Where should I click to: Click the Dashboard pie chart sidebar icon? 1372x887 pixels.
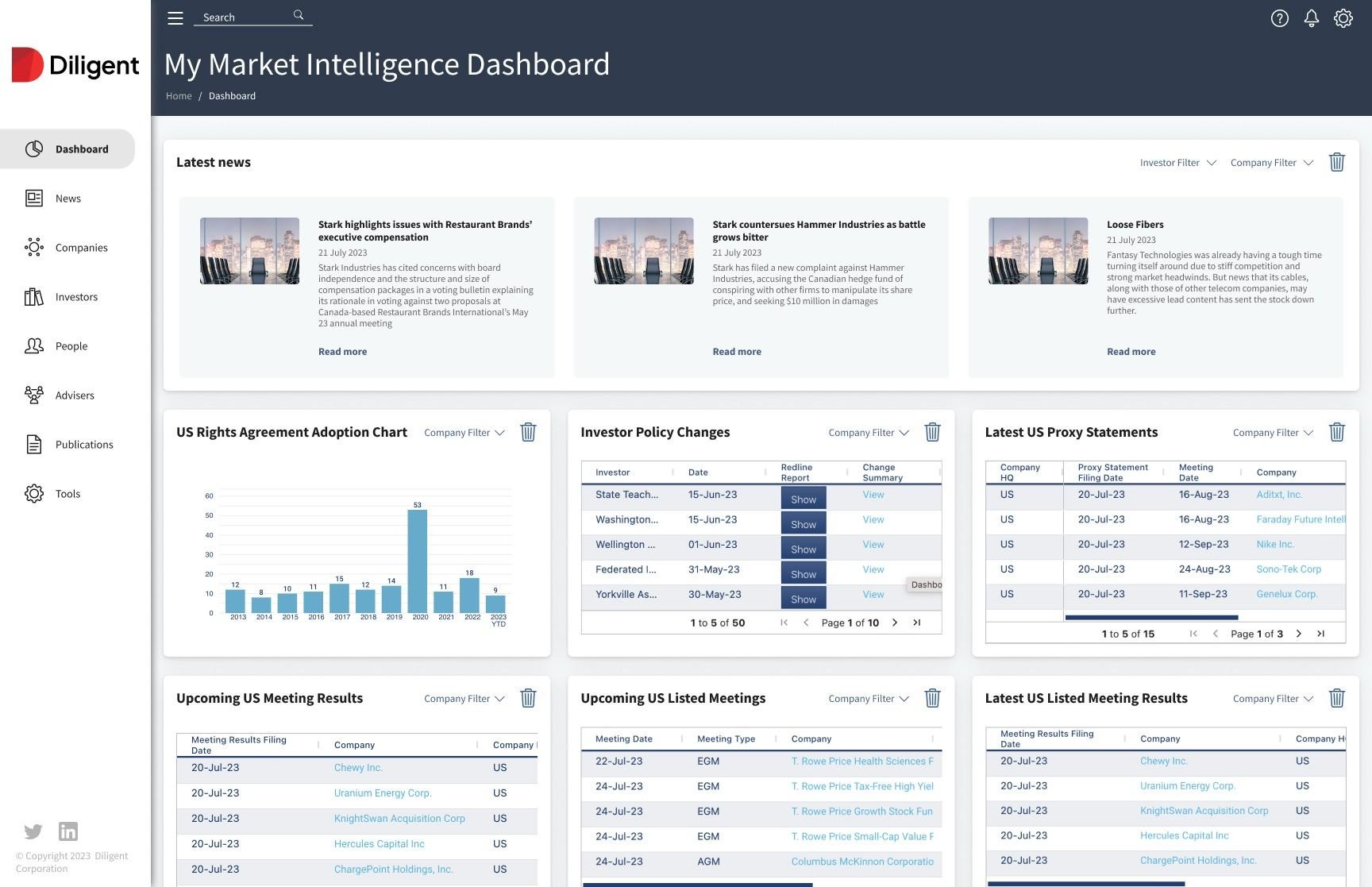[x=34, y=148]
